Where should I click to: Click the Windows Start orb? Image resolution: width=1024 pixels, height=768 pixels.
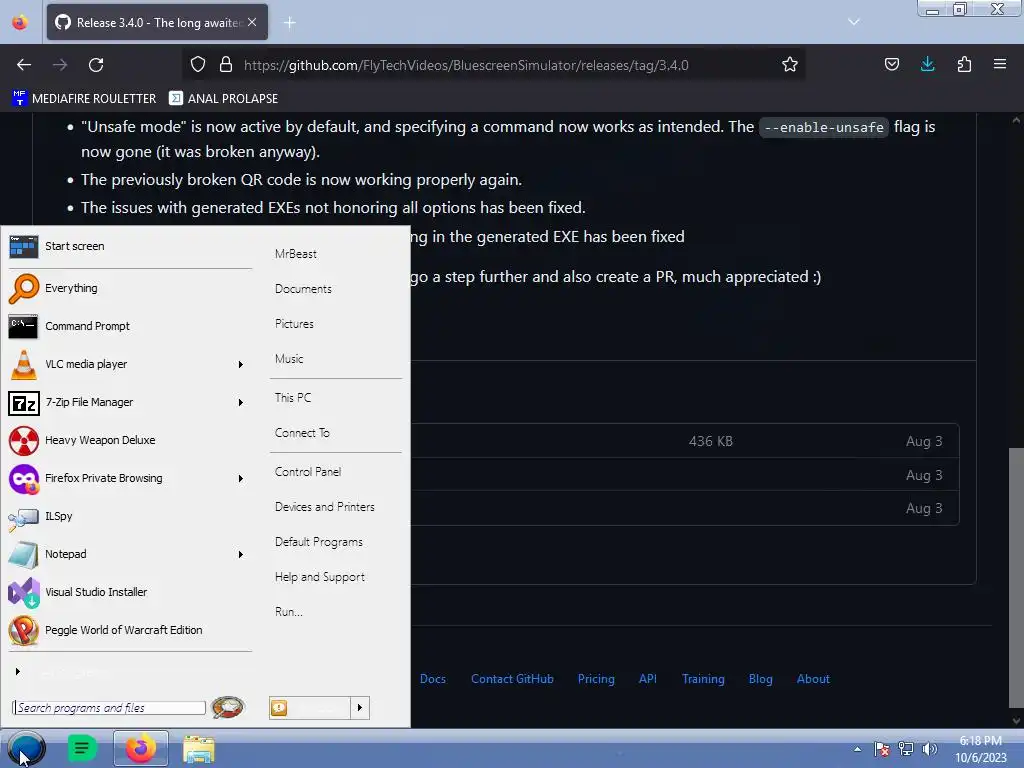pyautogui.click(x=26, y=748)
